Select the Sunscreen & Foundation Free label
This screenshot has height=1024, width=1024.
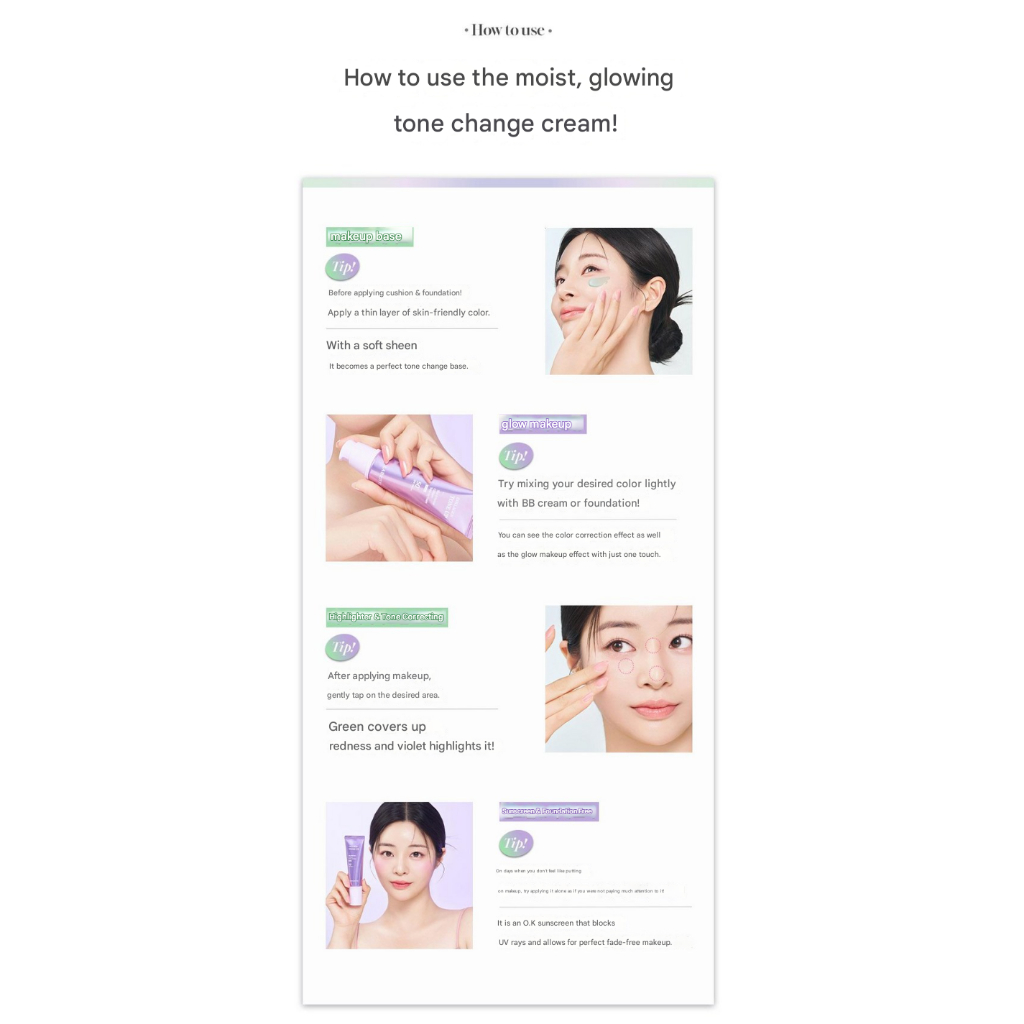coord(549,811)
